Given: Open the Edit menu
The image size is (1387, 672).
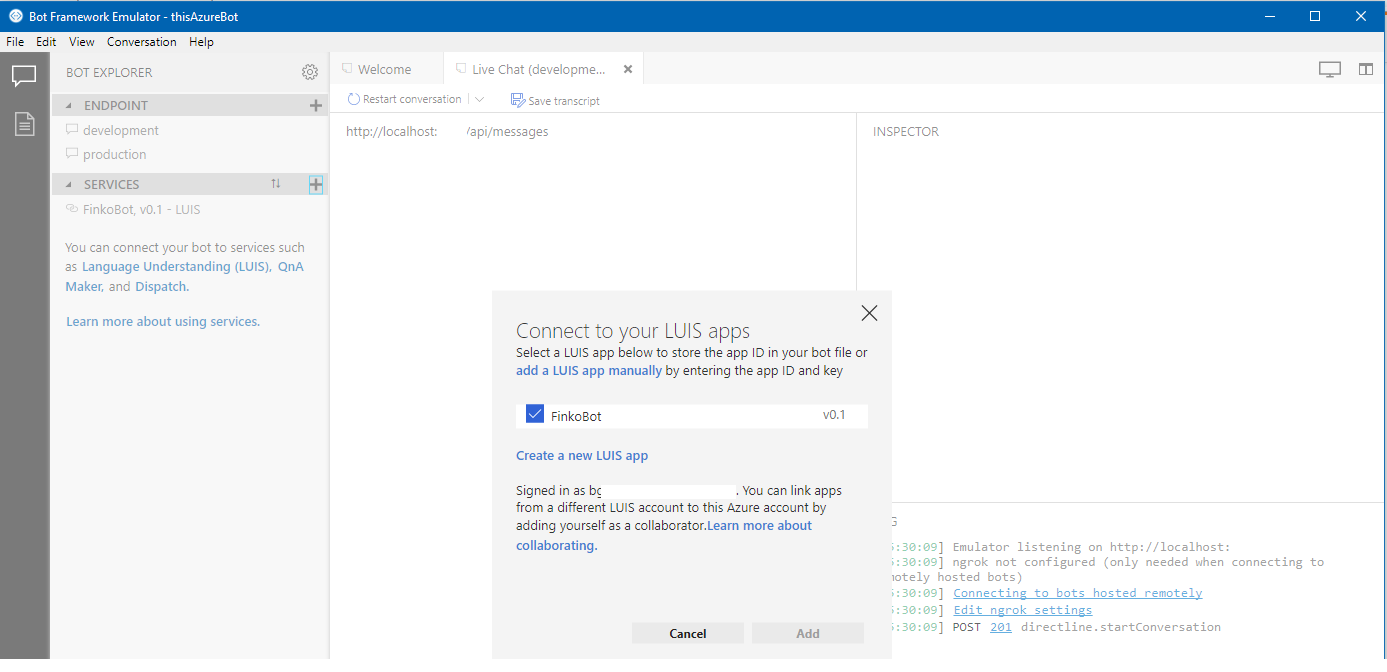Looking at the screenshot, I should coord(46,42).
